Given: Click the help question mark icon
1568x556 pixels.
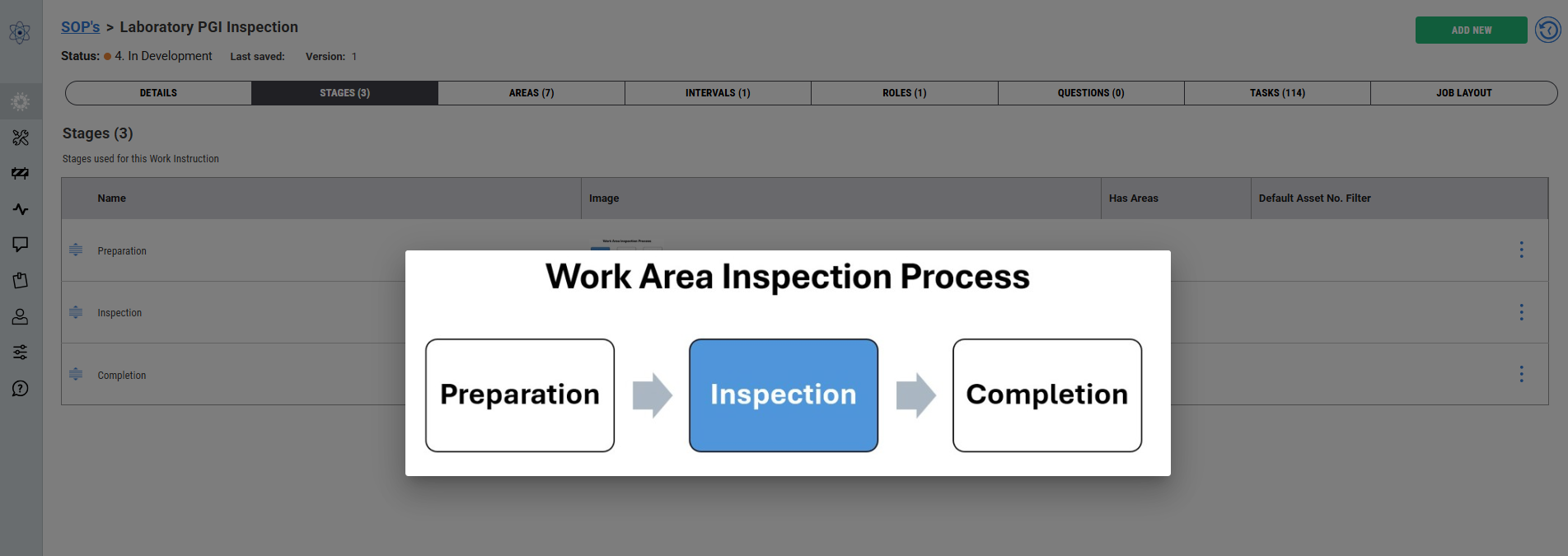Looking at the screenshot, I should coord(21,389).
